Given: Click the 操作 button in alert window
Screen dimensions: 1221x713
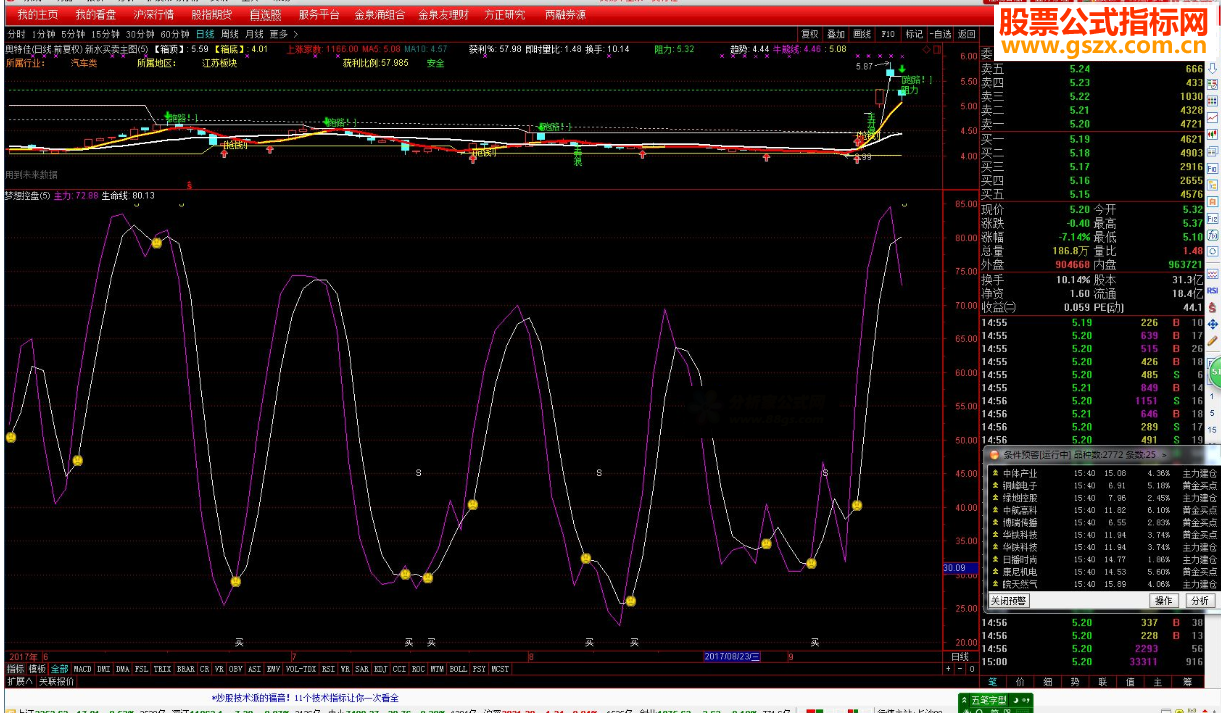Looking at the screenshot, I should (1163, 601).
